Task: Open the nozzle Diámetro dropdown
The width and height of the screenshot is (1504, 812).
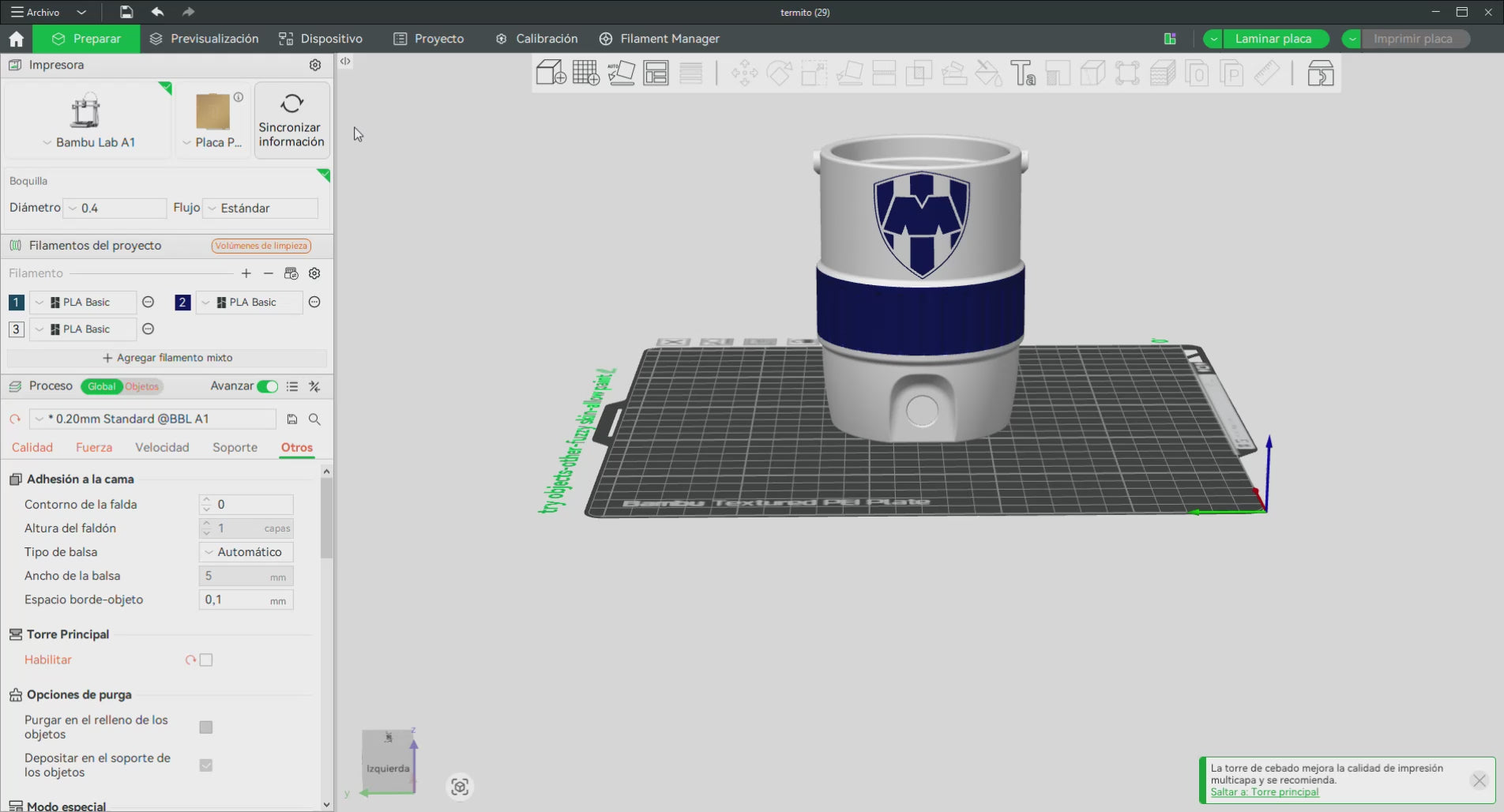Action: [115, 208]
